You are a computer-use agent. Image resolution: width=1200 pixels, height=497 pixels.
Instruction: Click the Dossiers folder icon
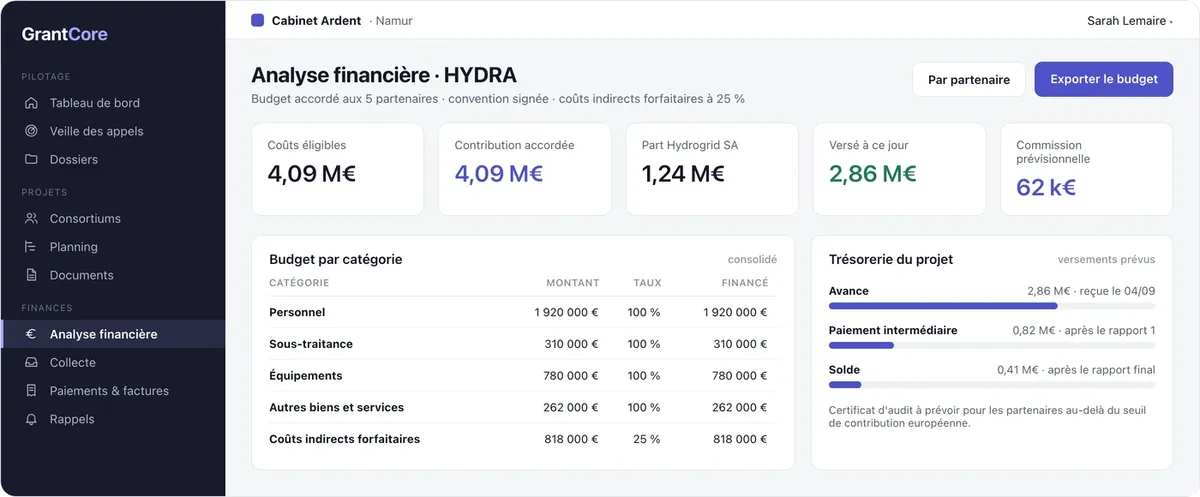(31, 159)
